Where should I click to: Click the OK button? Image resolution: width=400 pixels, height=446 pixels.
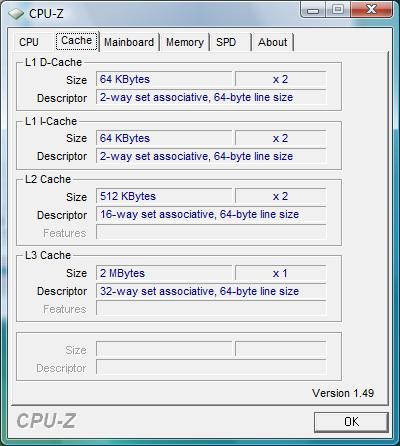351,422
